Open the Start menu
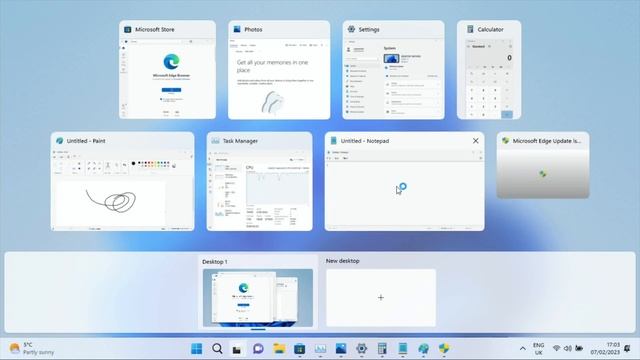The width and height of the screenshot is (640, 360). click(x=197, y=349)
